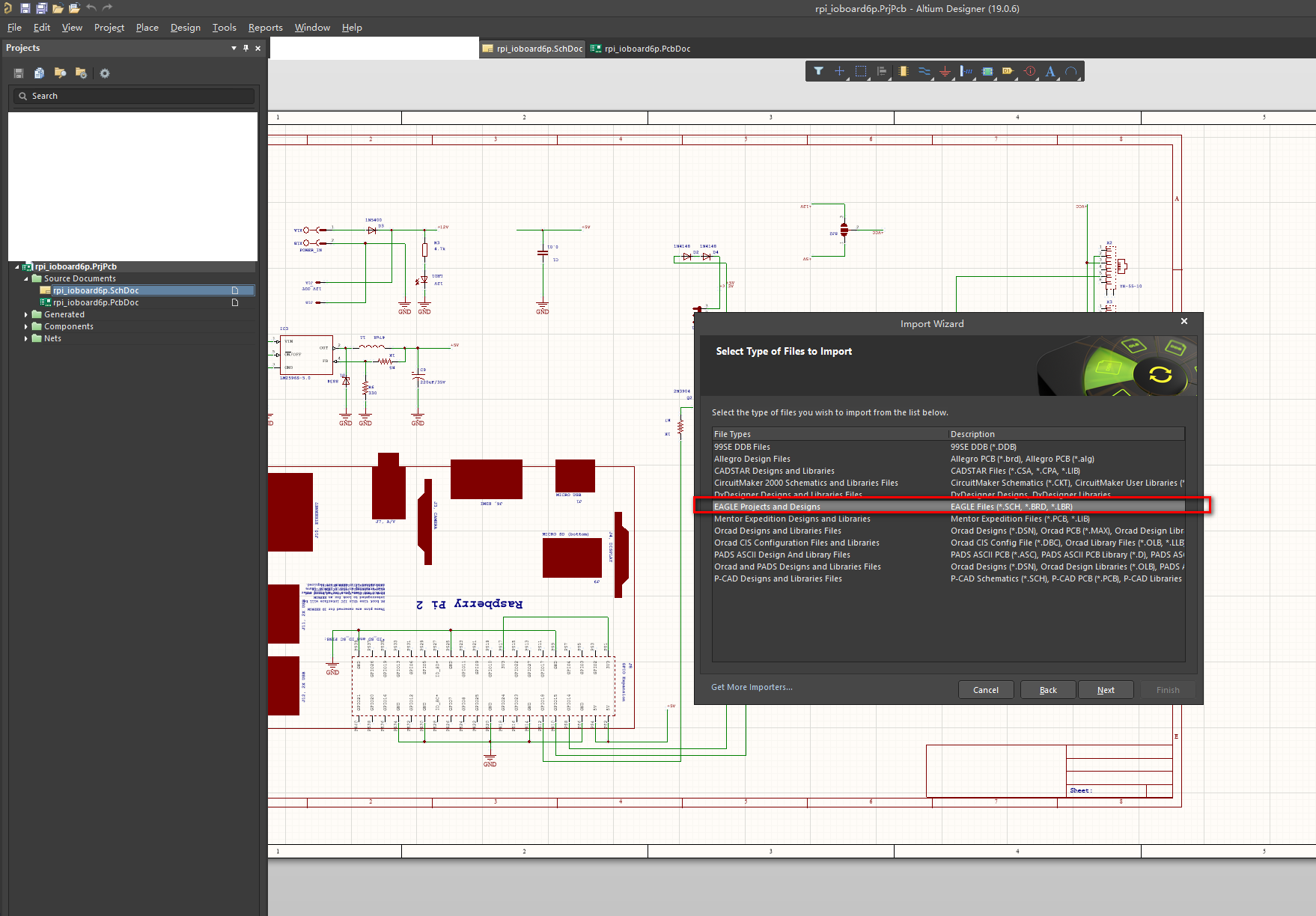Open the Project menu

point(109,28)
